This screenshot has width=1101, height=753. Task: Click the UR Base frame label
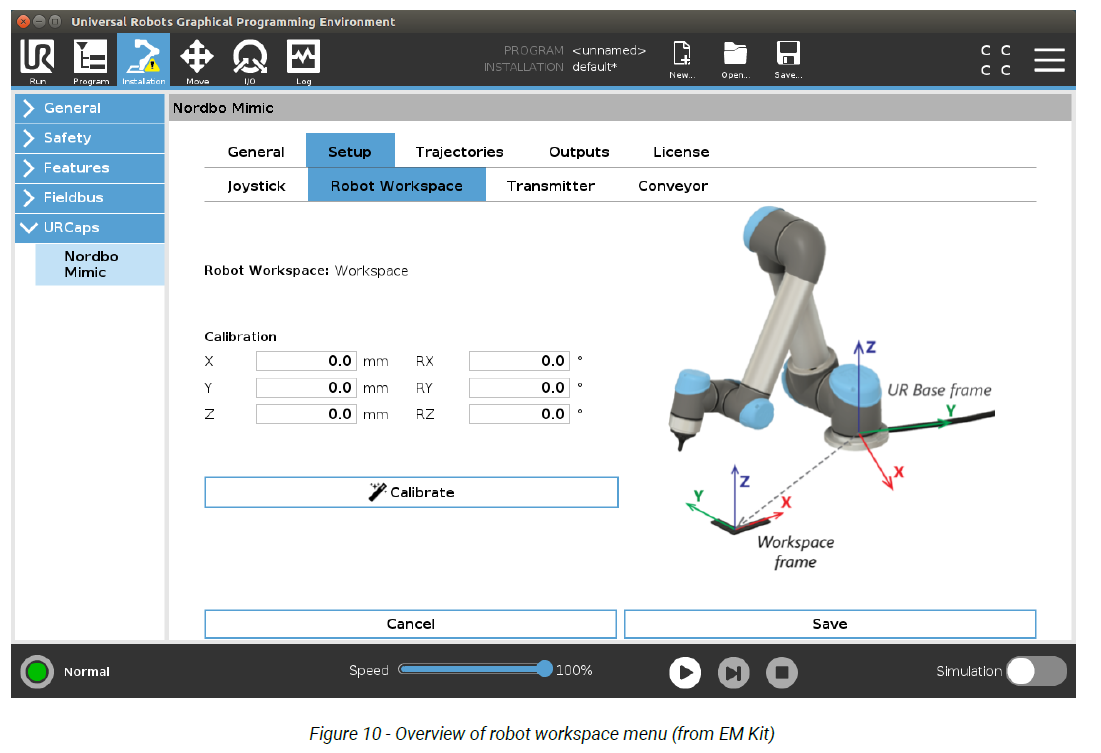[940, 390]
